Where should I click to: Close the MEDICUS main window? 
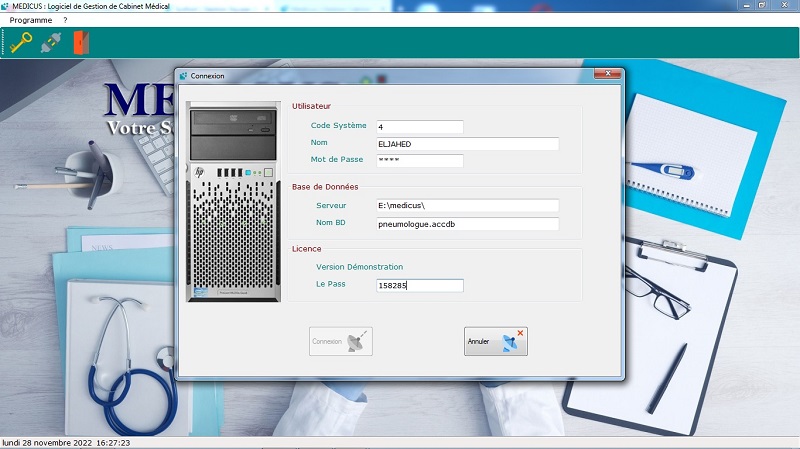click(x=785, y=5)
